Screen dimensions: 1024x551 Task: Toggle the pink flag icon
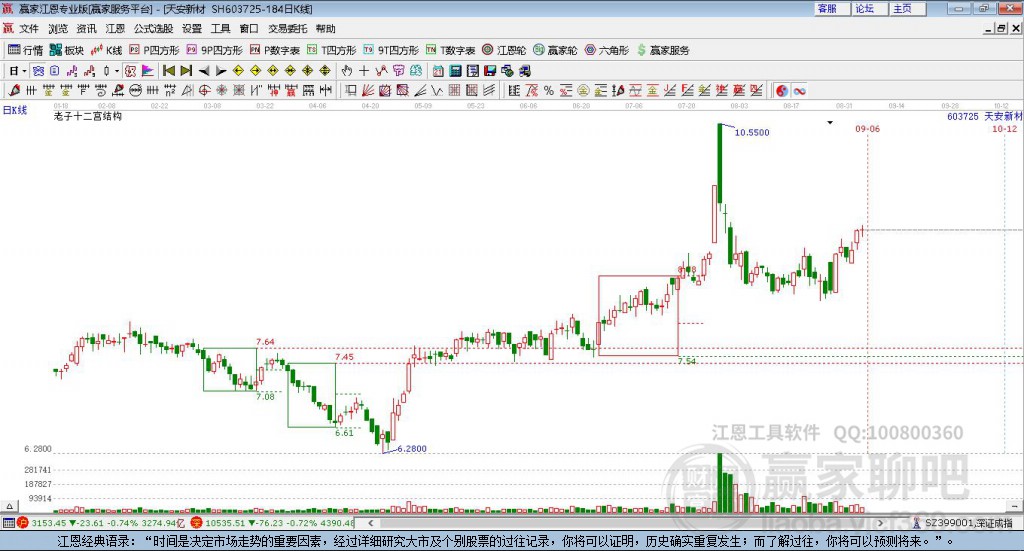[x=148, y=71]
